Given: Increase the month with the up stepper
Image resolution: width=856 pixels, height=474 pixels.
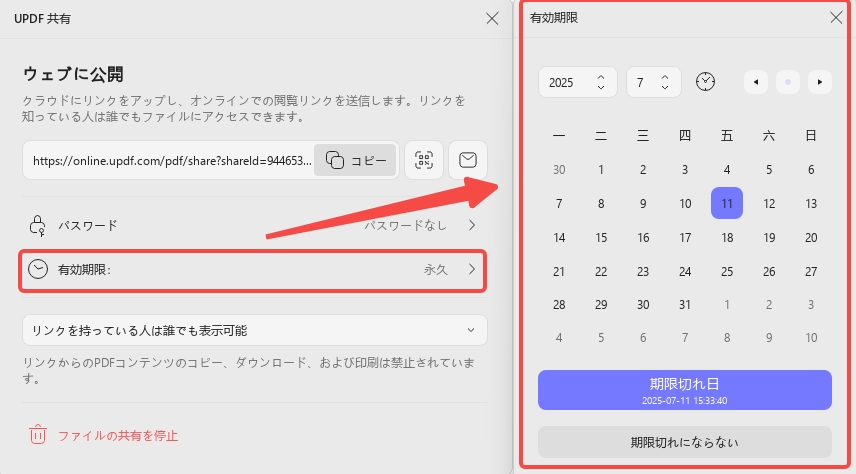Looking at the screenshot, I should click(x=664, y=78).
